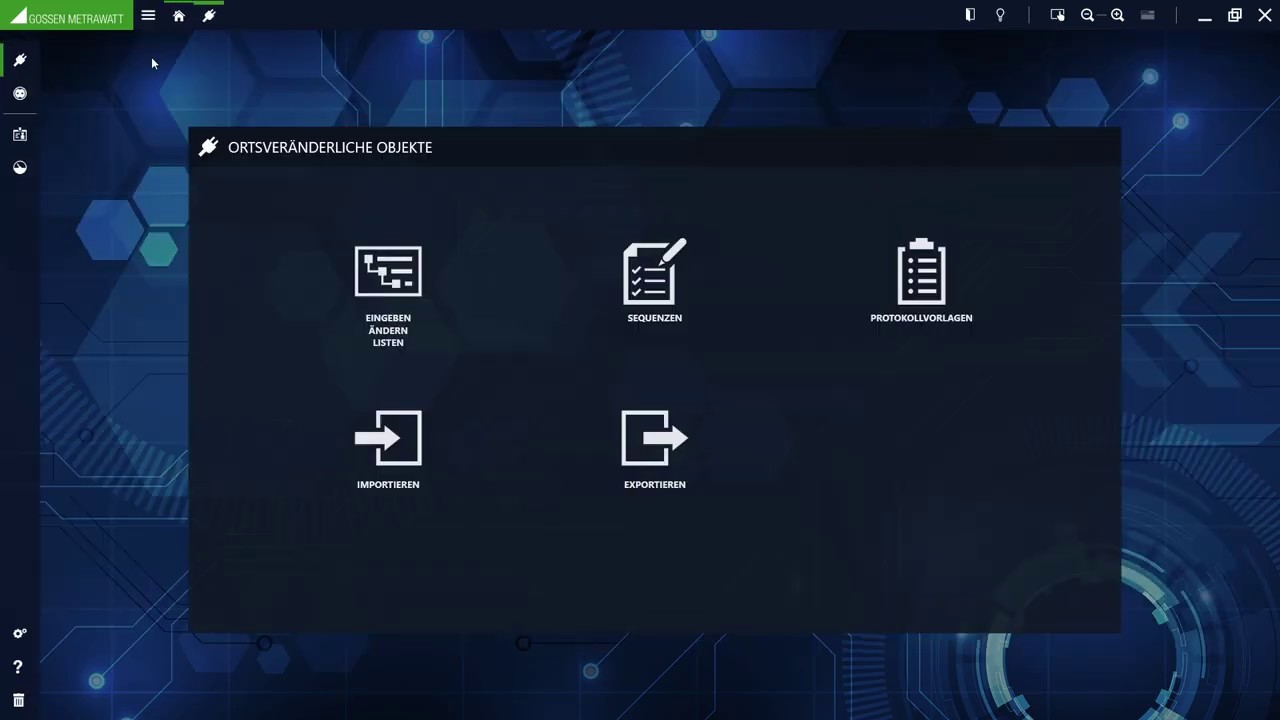This screenshot has width=1280, height=720.
Task: Go to the home screen via house icon
Action: [179, 15]
